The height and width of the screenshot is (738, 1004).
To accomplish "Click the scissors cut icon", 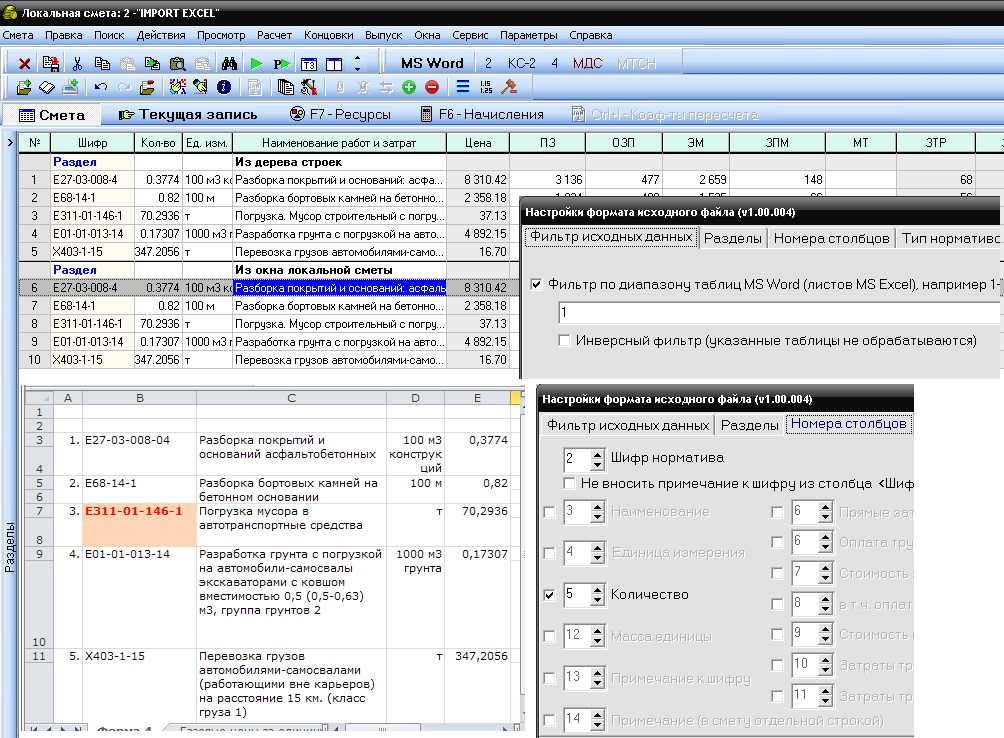I will pyautogui.click(x=77, y=63).
